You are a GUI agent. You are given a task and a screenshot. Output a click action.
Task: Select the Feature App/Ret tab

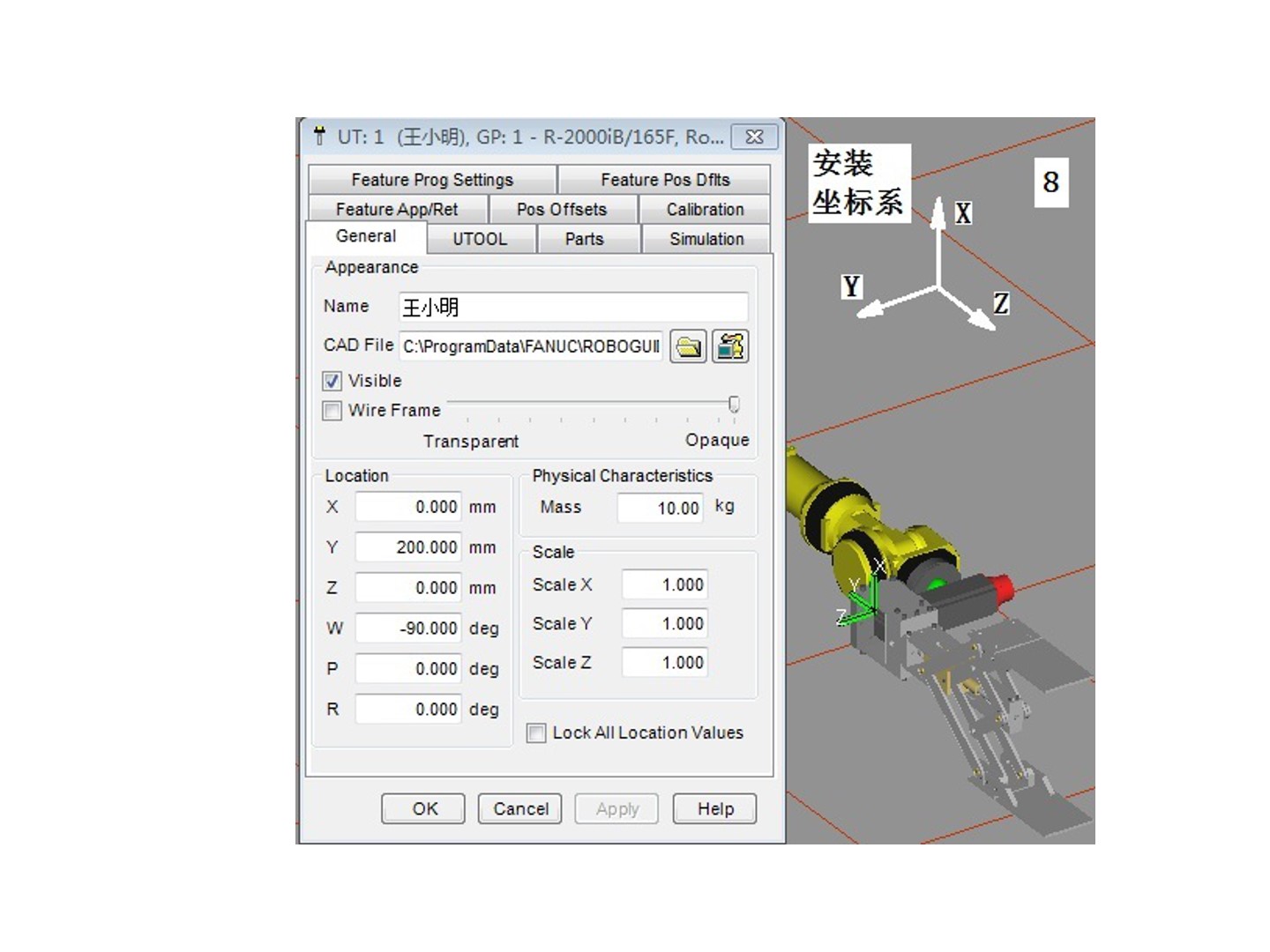[x=397, y=210]
